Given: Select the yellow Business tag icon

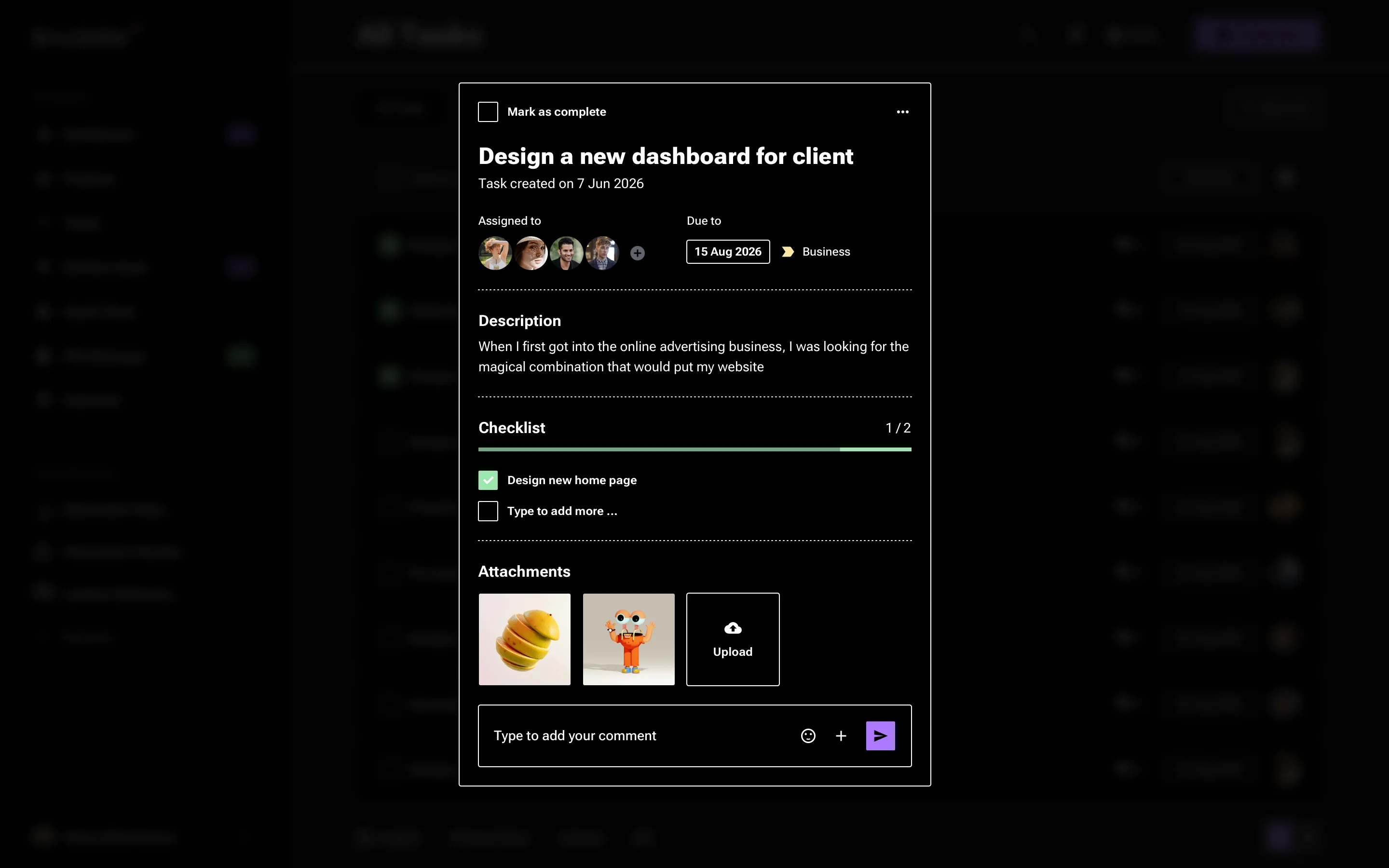Looking at the screenshot, I should (x=788, y=251).
